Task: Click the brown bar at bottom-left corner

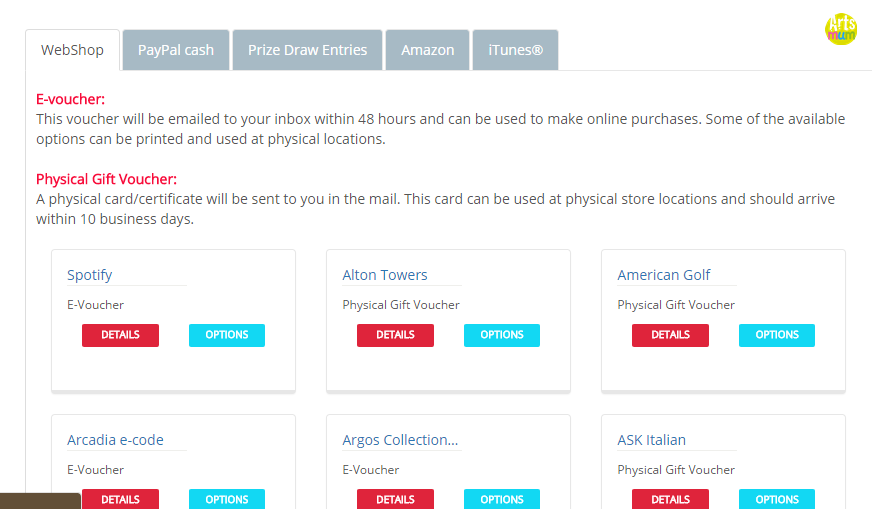Action: (40, 501)
